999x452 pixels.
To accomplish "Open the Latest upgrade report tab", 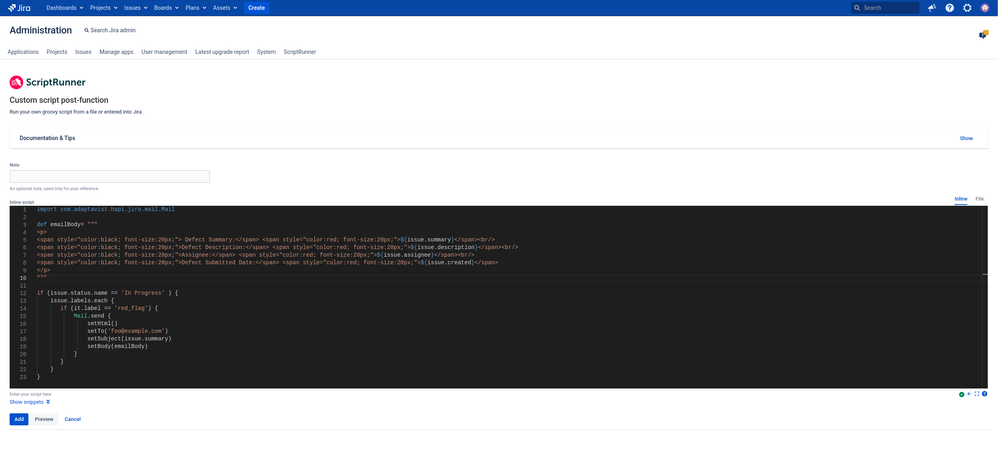I will 222,52.
